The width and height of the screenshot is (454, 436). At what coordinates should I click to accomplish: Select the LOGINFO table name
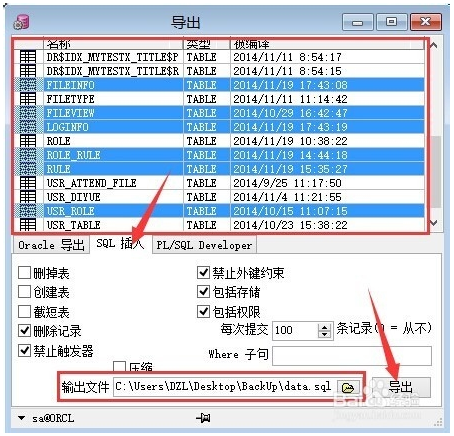(x=67, y=127)
